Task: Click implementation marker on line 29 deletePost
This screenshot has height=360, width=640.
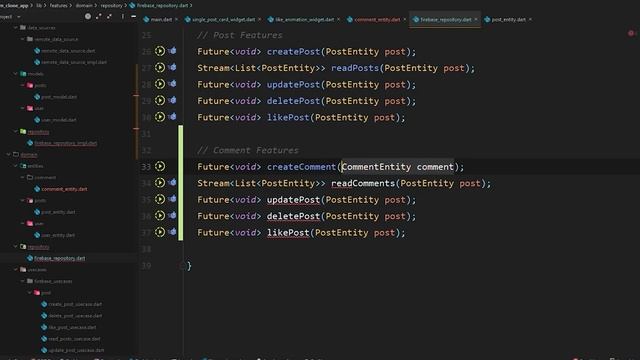Action: (173, 100)
